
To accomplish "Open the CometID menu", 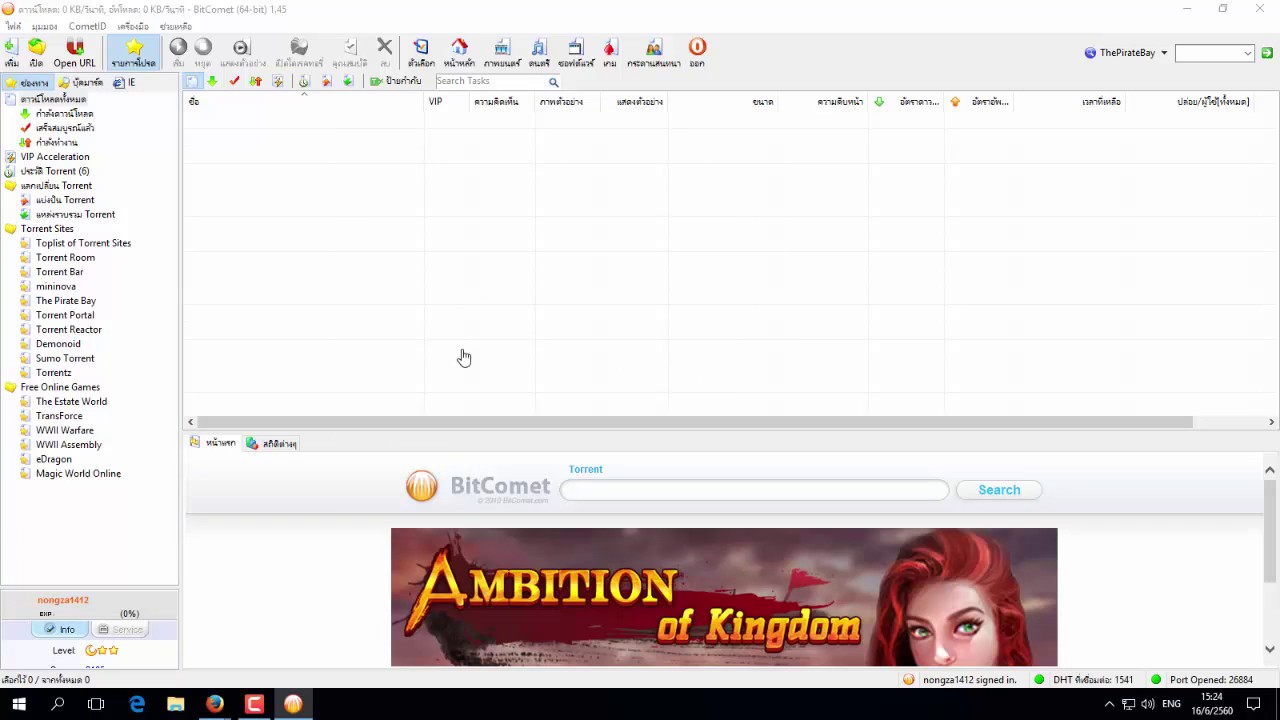I will (87, 26).
